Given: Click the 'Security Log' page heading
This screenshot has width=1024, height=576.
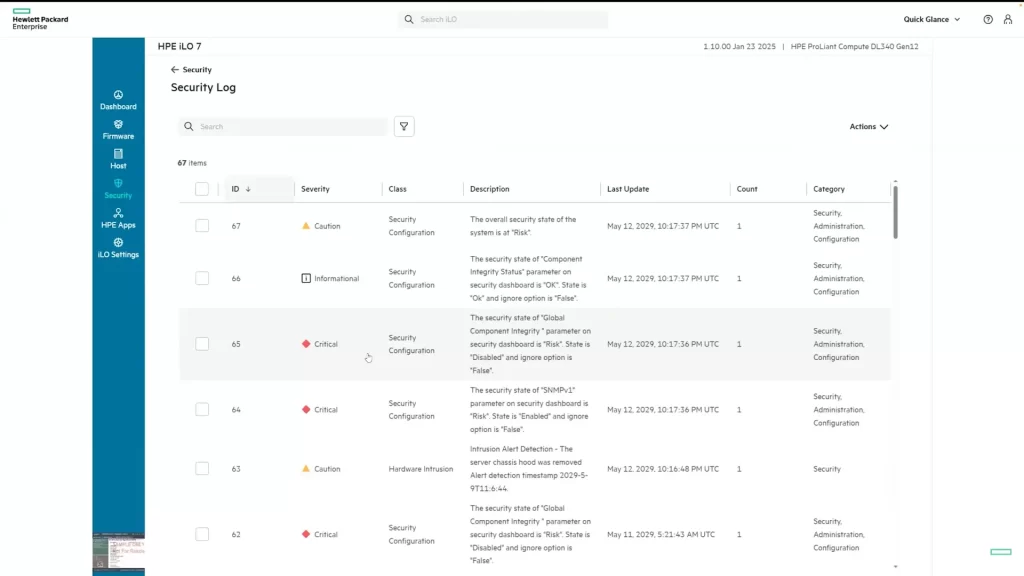Looking at the screenshot, I should pyautogui.click(x=203, y=88).
